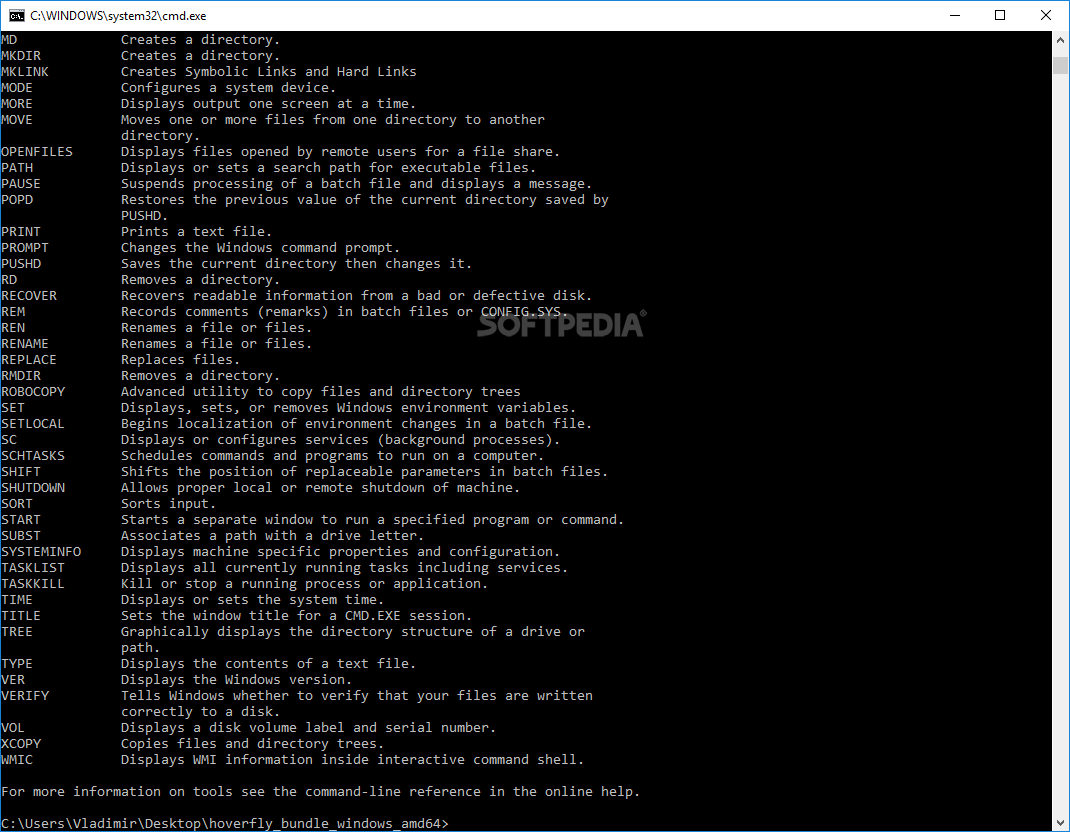This screenshot has height=832, width=1070.
Task: Click the MODE command name
Action: click(x=17, y=88)
